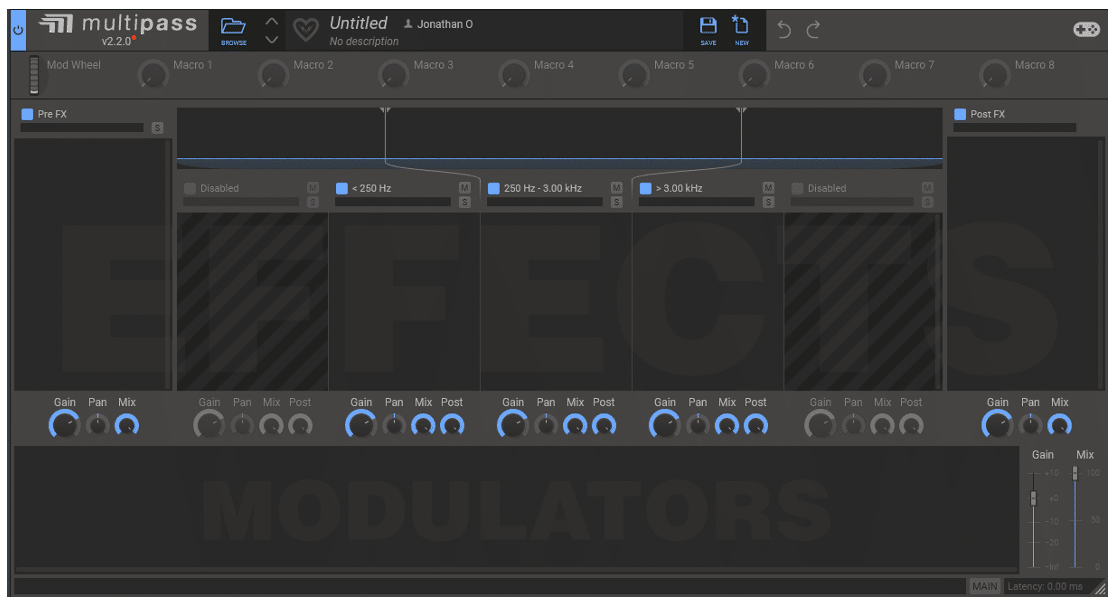
Task: Open the preset browser folder icon
Action: 234,27
